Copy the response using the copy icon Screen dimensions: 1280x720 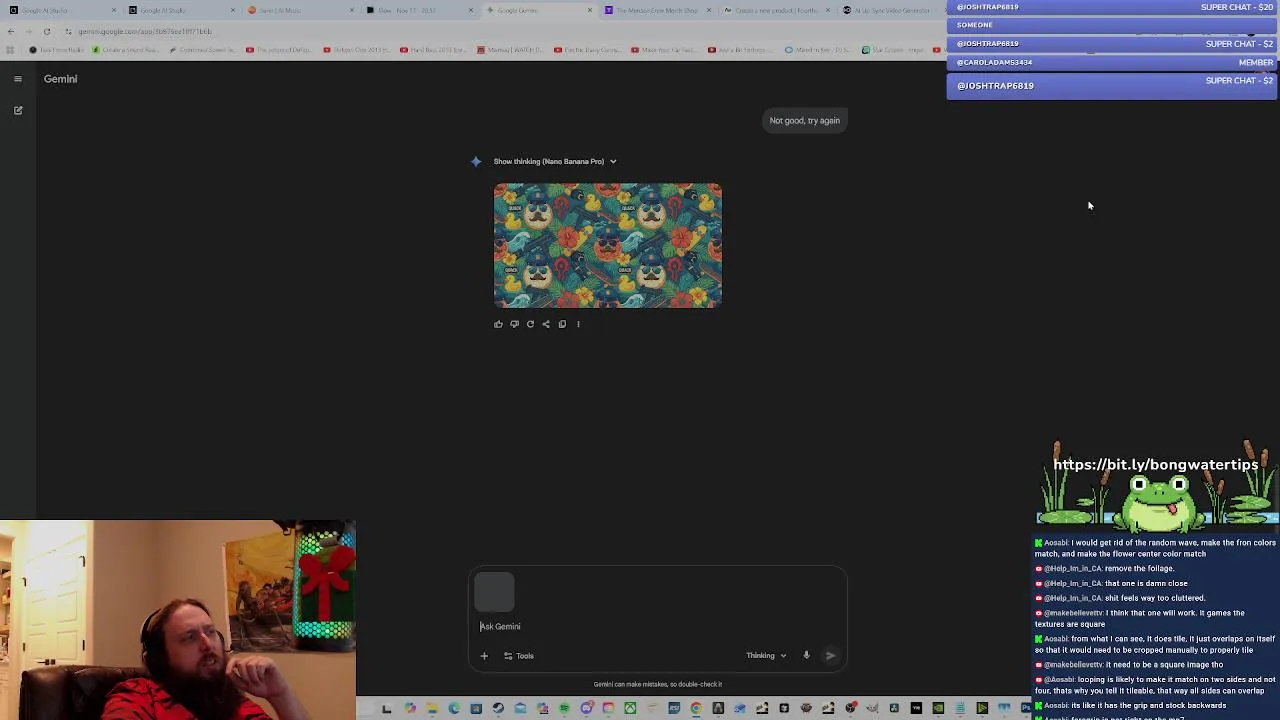coord(562,324)
